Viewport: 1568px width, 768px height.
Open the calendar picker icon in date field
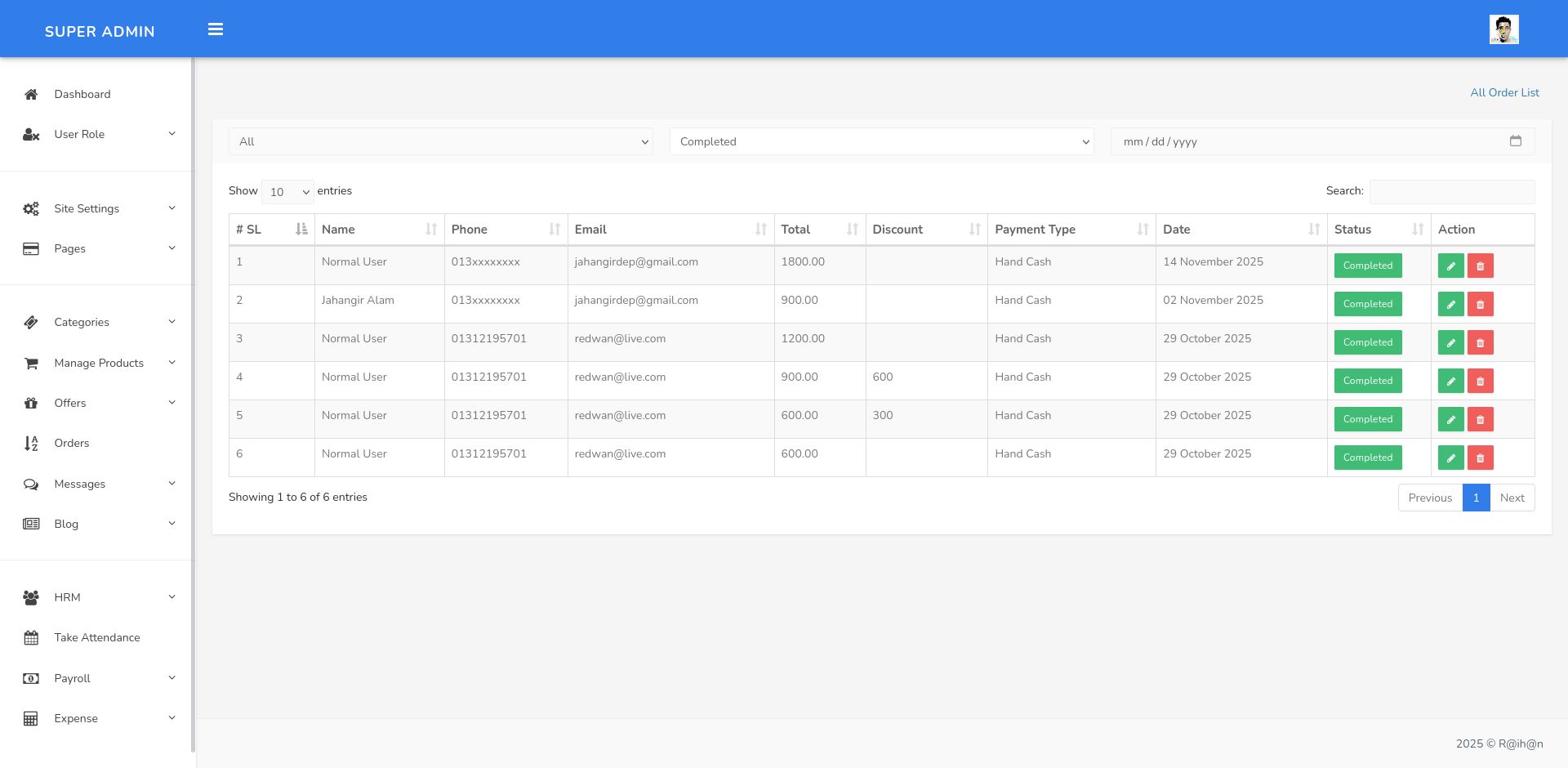[1515, 141]
